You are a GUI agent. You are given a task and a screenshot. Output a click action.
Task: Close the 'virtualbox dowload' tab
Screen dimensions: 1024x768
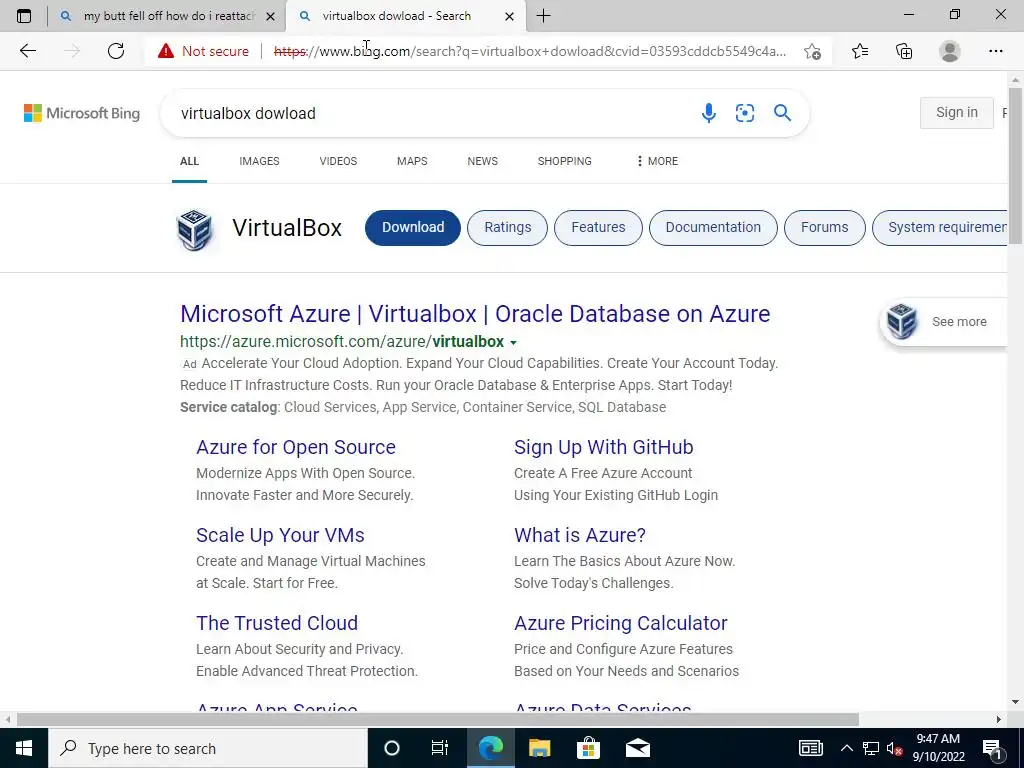(509, 16)
